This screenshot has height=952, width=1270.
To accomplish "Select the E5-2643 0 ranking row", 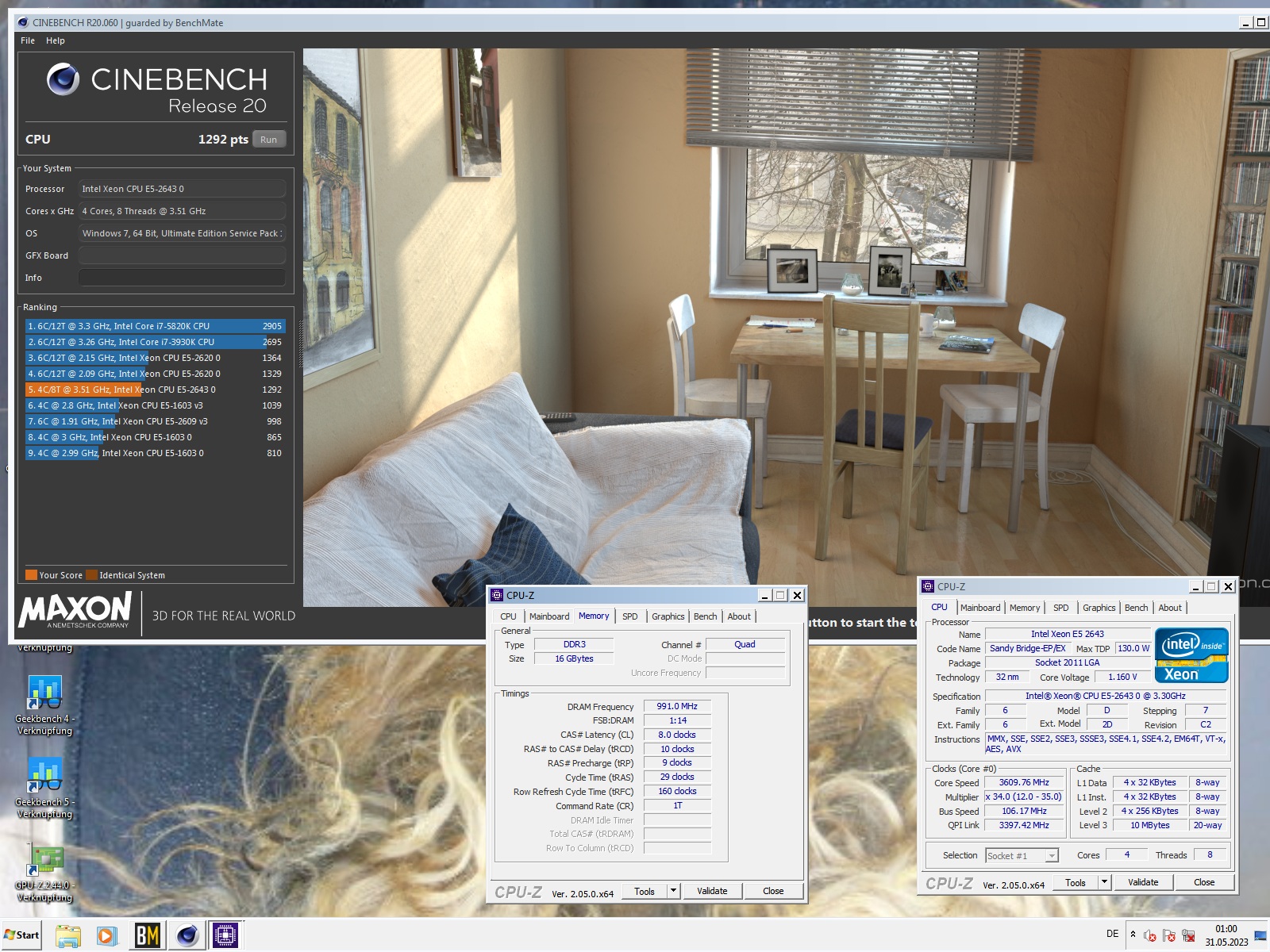I will click(155, 390).
